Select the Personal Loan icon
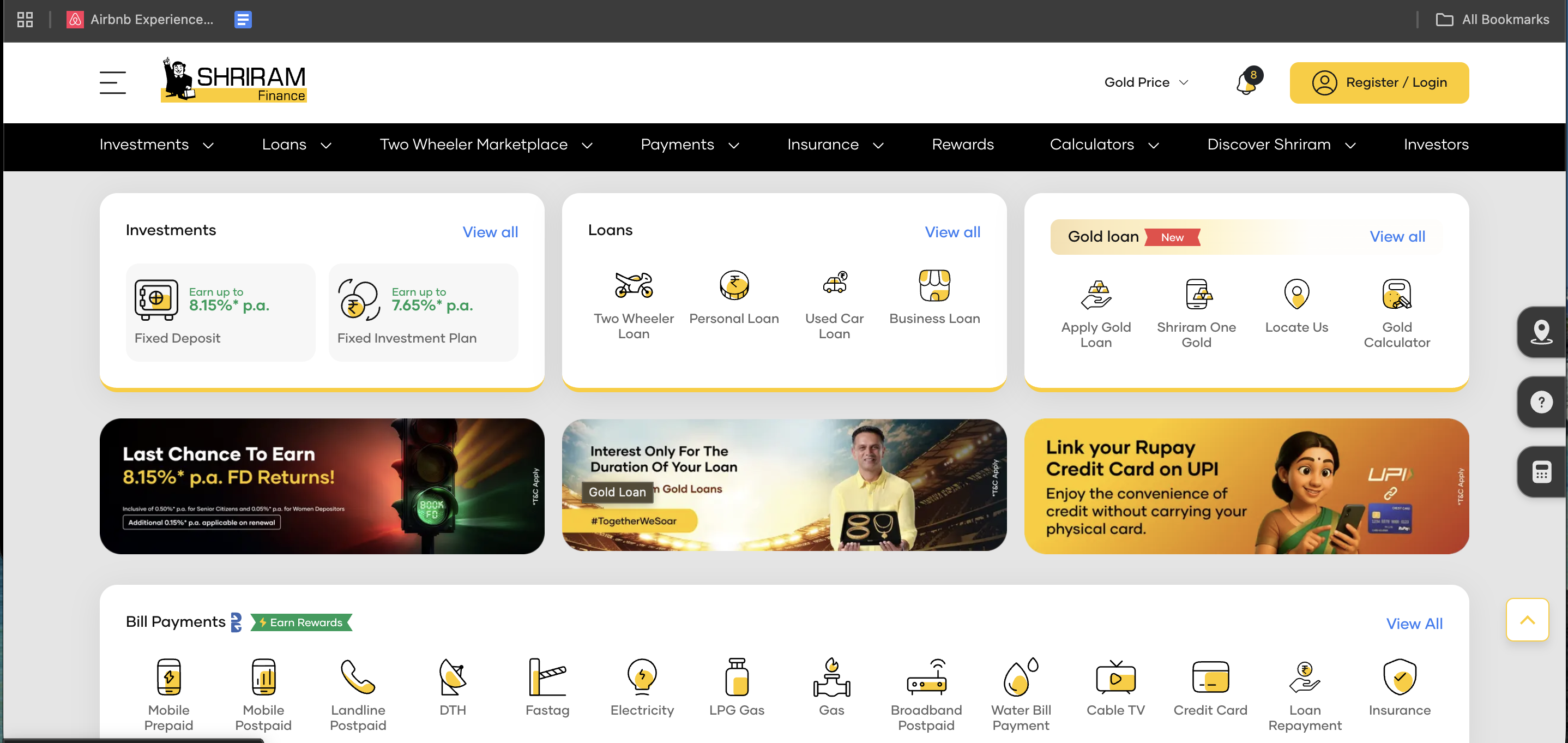This screenshot has width=1568, height=743. tap(734, 285)
